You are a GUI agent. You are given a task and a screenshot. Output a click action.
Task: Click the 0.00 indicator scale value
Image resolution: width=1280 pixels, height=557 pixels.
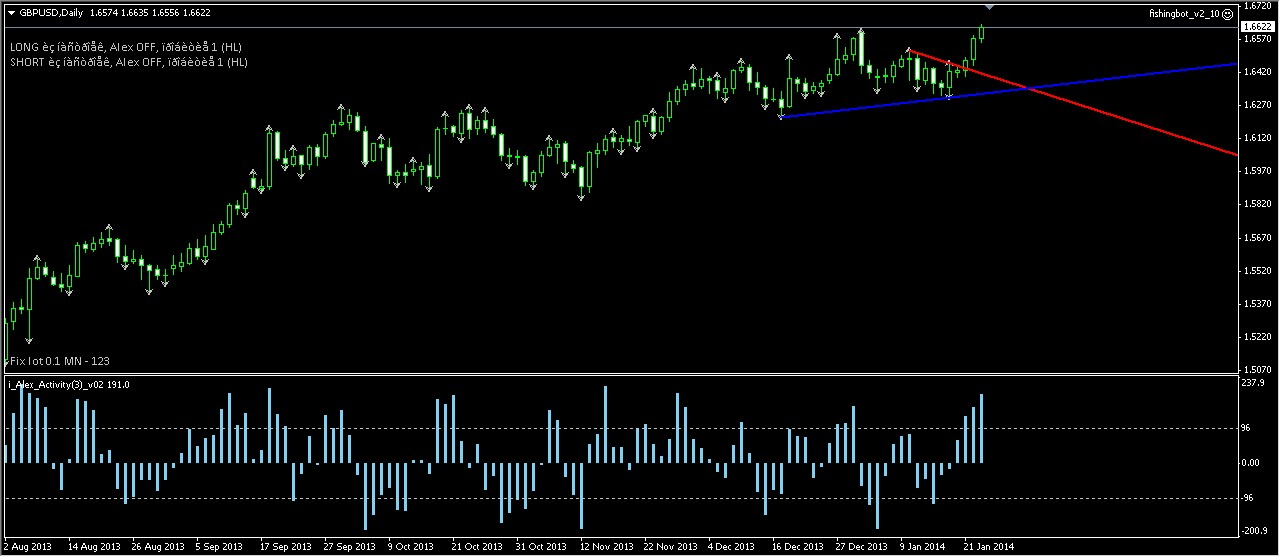1253,463
